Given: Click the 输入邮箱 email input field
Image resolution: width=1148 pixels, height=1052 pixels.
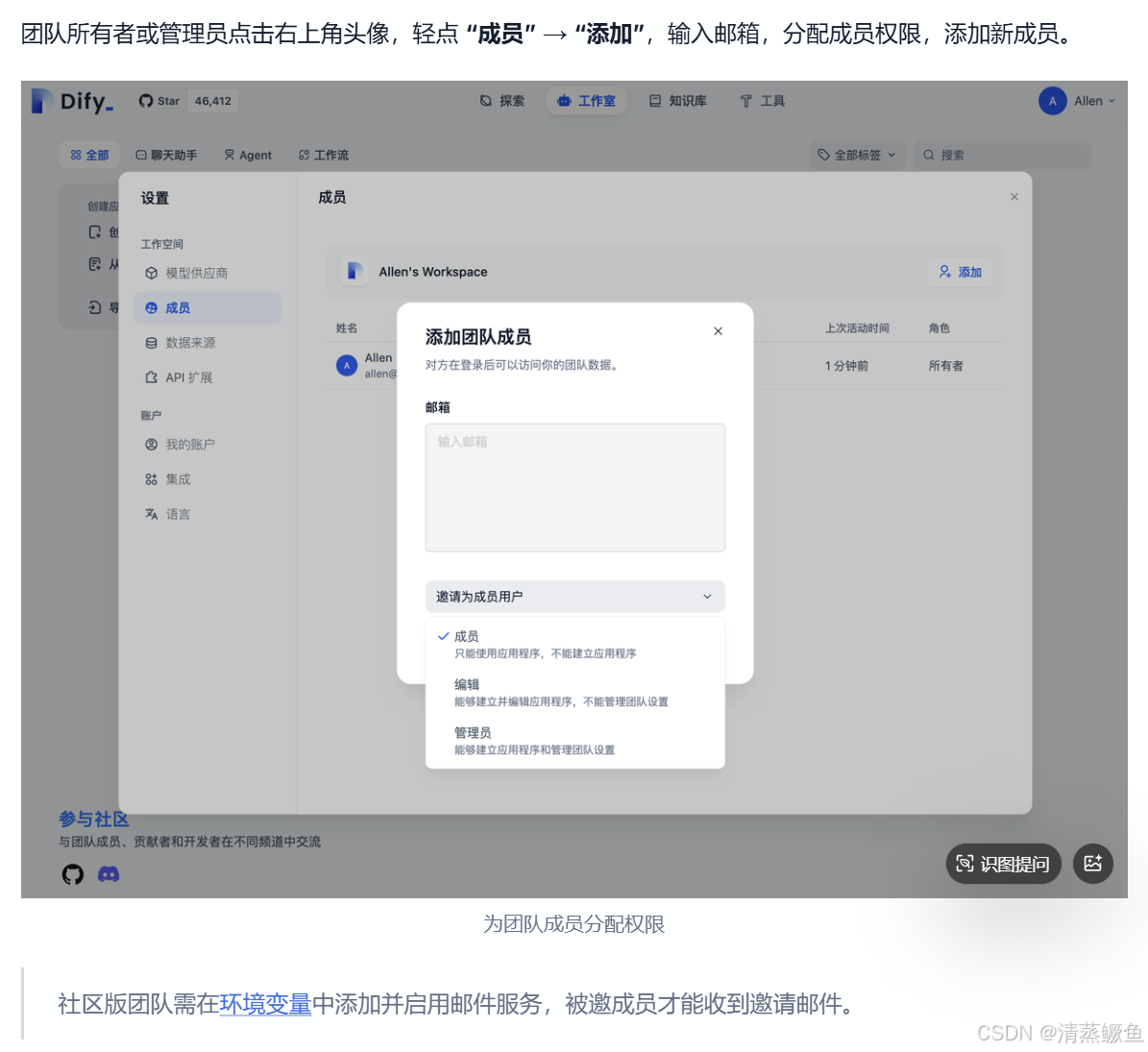Looking at the screenshot, I should (x=574, y=486).
